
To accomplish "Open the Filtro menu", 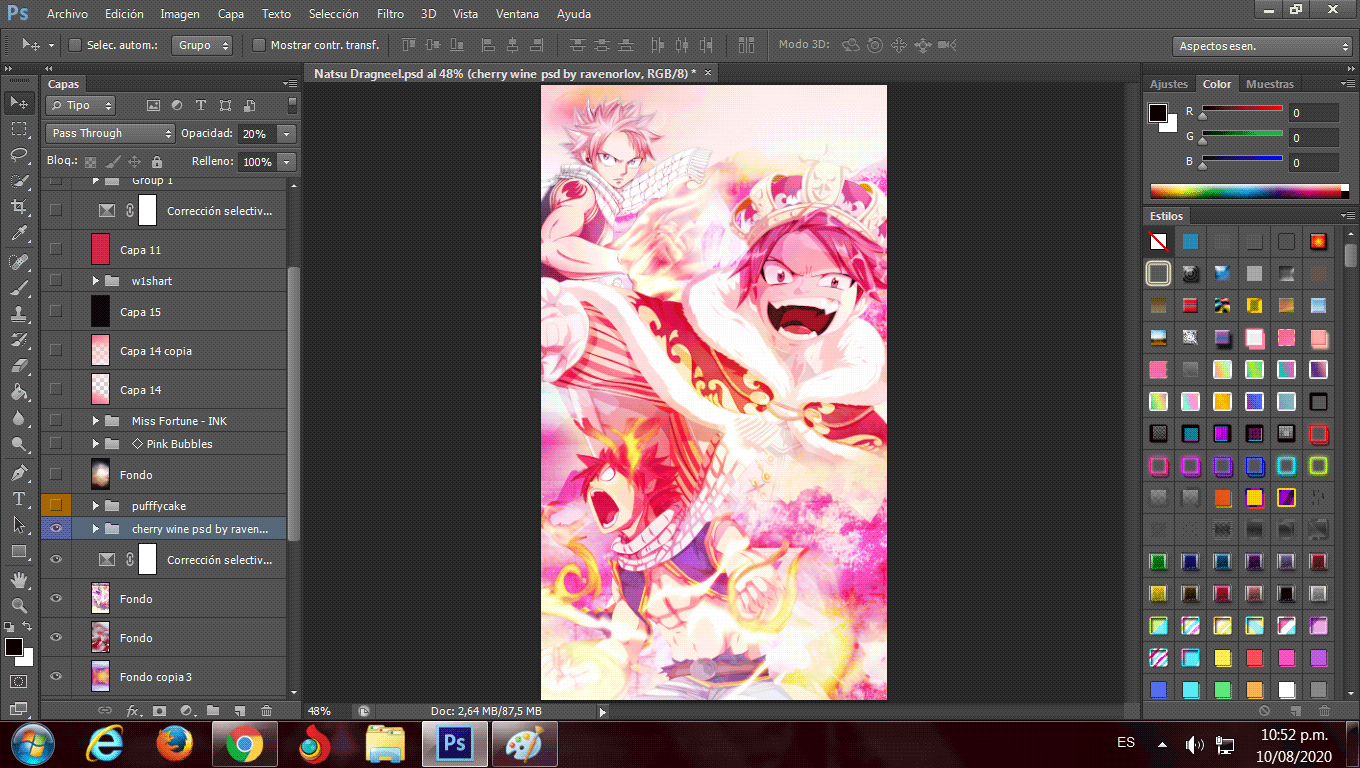I will 391,14.
